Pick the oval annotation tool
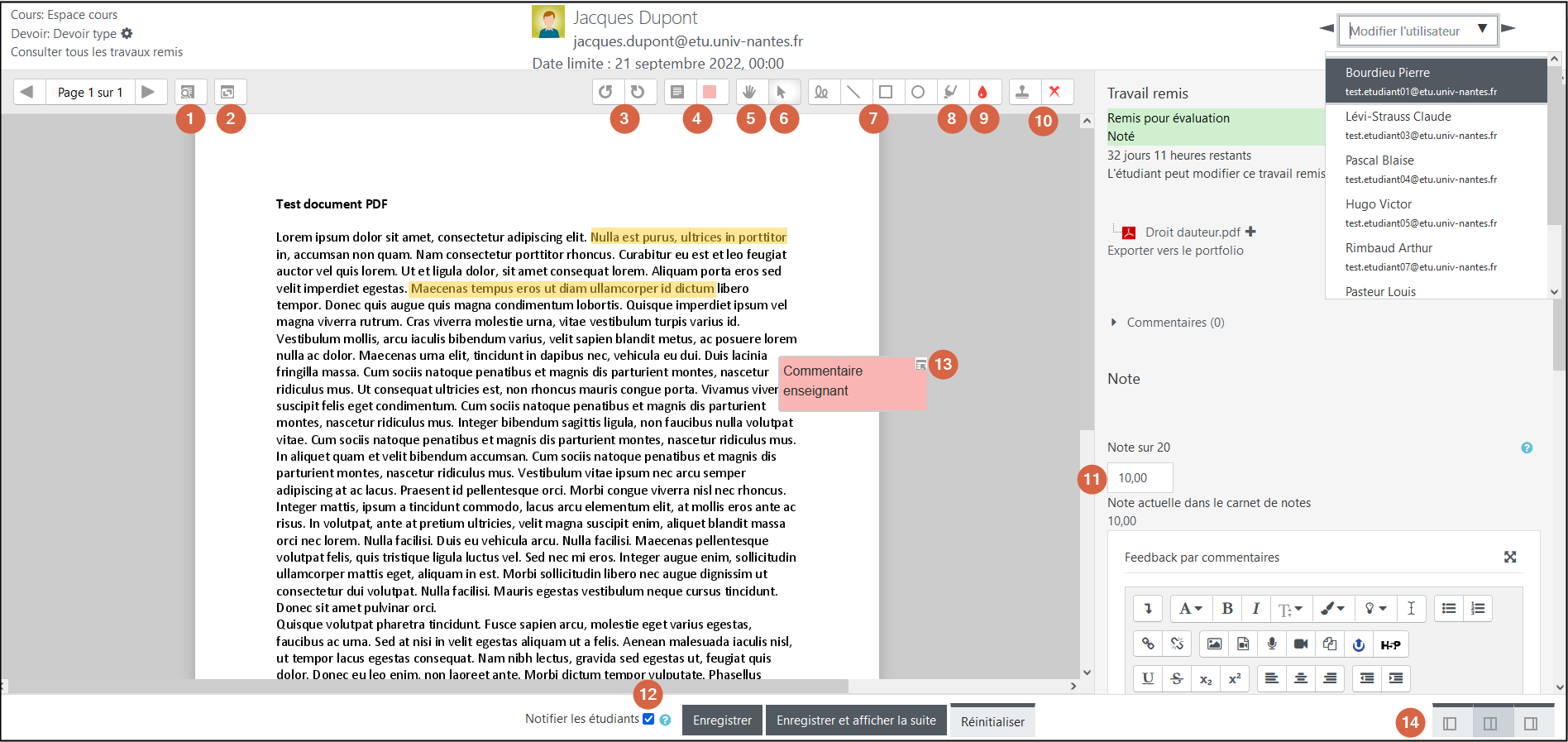The height and width of the screenshot is (742, 1568). point(917,92)
